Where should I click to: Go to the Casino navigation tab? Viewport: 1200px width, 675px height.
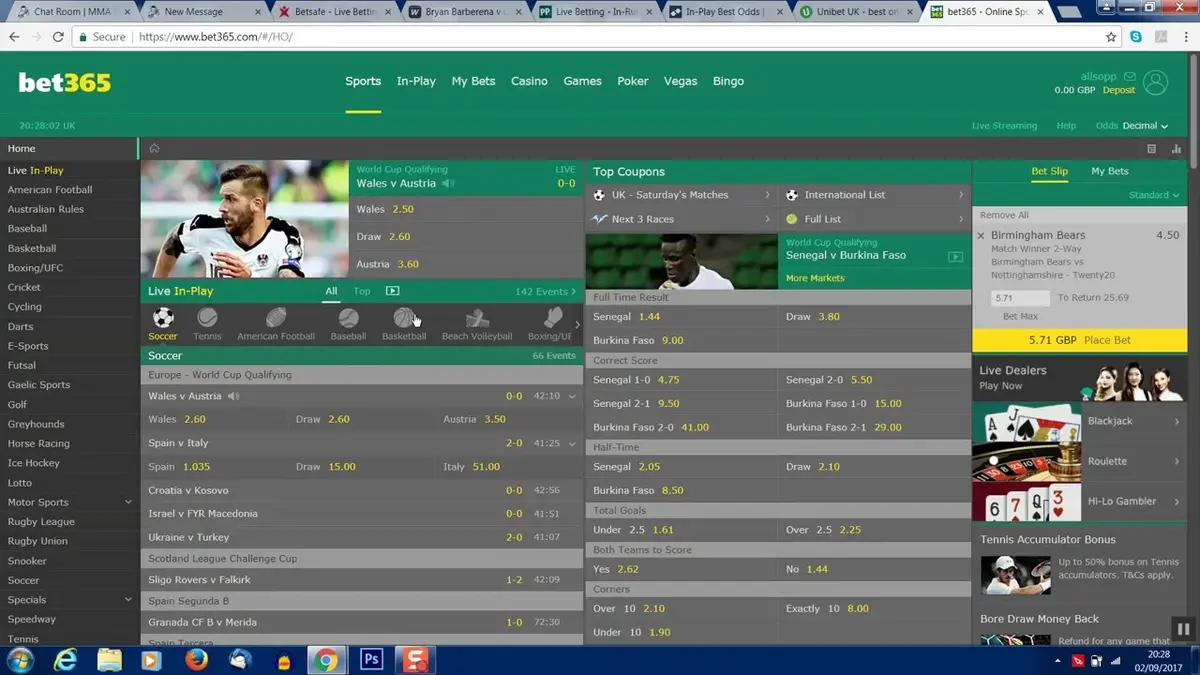click(x=529, y=81)
